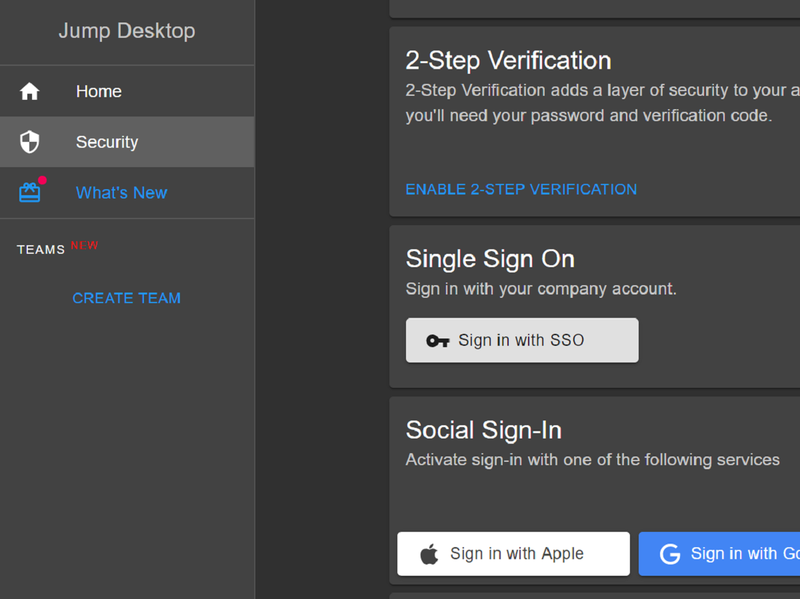Image resolution: width=800 pixels, height=599 pixels.
Task: Click the red notification dot on What's New
Action: coord(42,181)
